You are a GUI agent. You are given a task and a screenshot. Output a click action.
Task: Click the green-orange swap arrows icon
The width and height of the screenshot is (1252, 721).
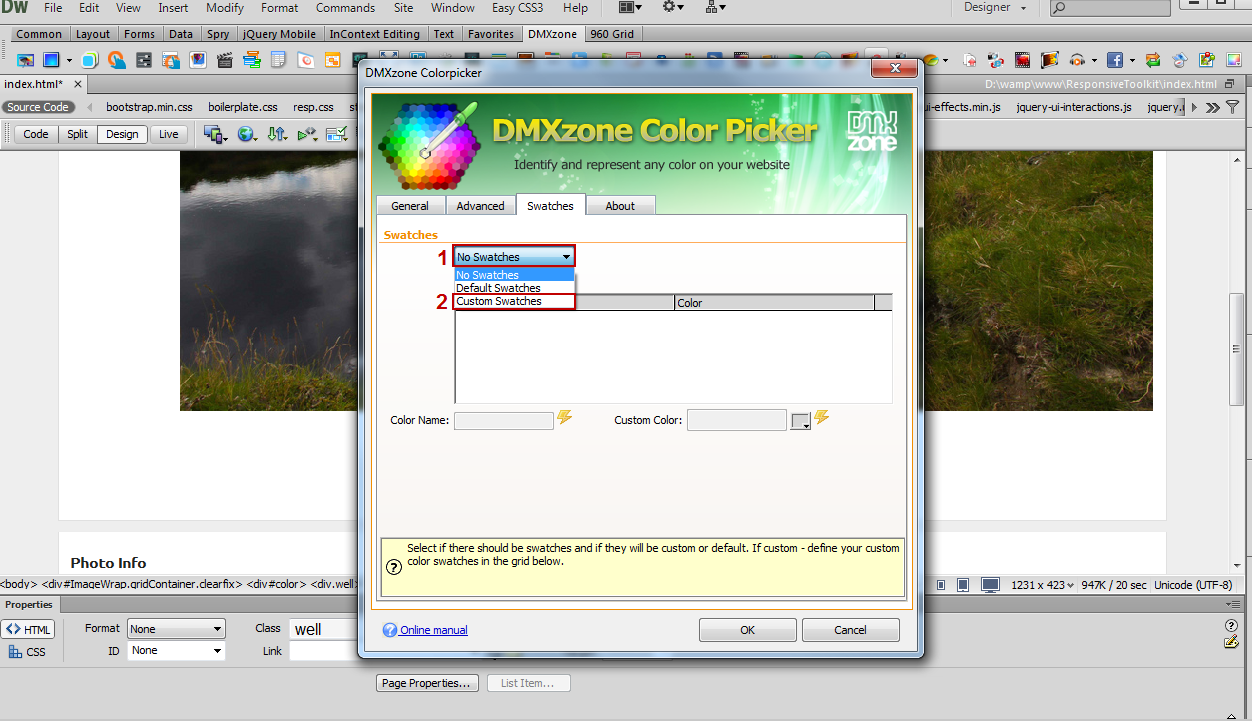click(x=1153, y=60)
